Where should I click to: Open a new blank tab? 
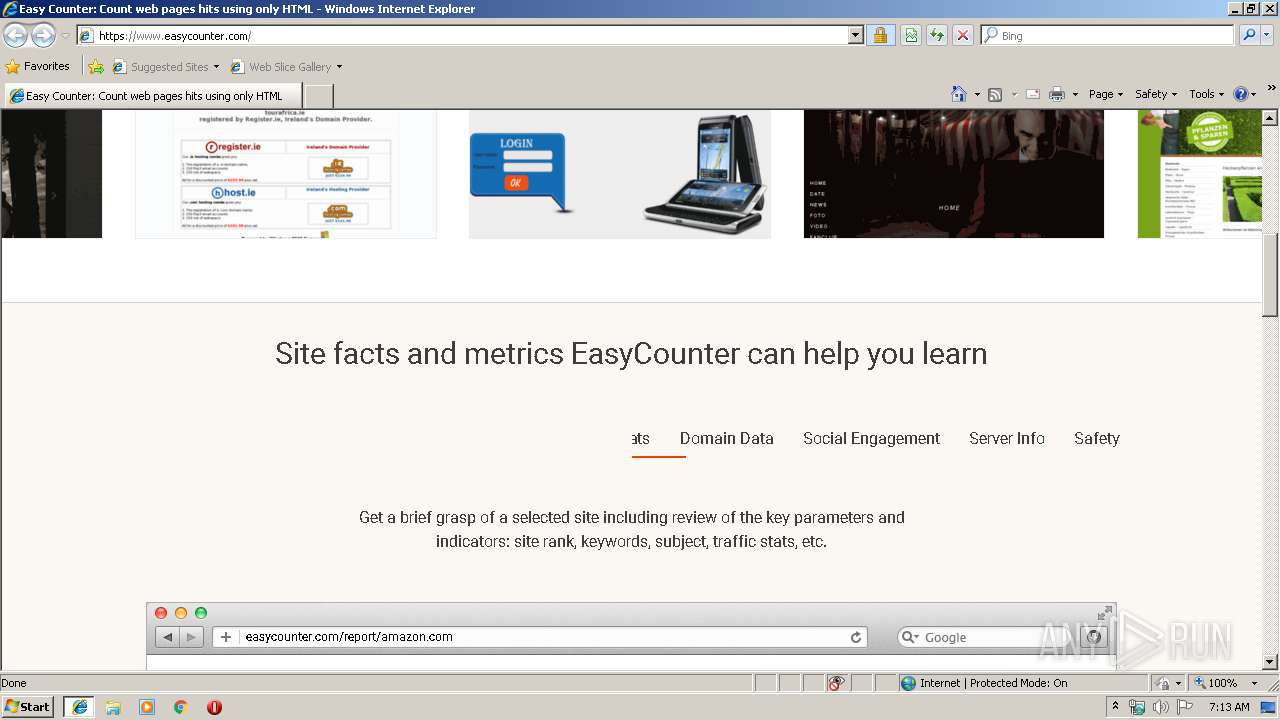point(318,96)
